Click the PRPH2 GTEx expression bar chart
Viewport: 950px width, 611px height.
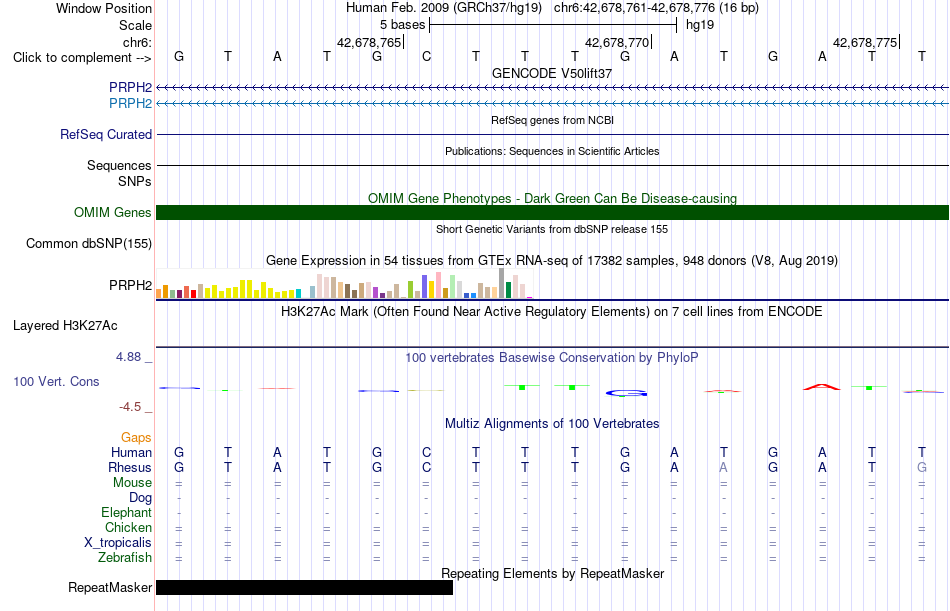pos(344,284)
